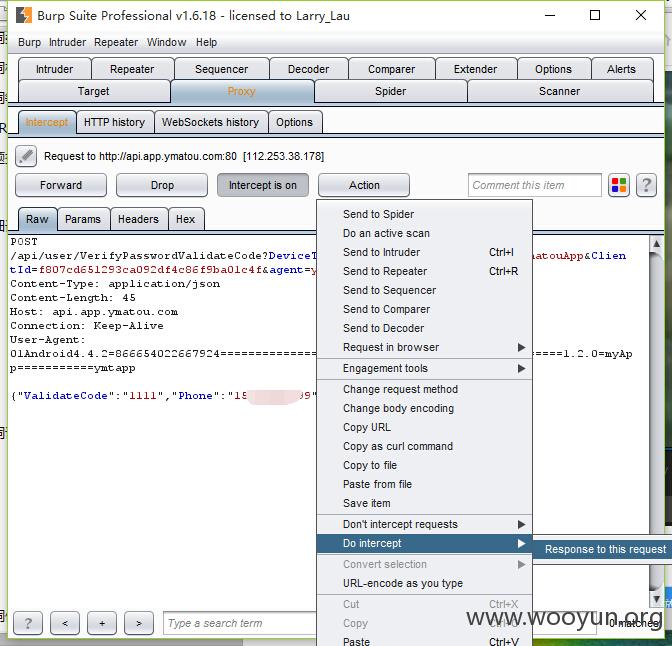The width and height of the screenshot is (672, 646).
Task: Switch to the Spider tab
Action: [x=390, y=91]
